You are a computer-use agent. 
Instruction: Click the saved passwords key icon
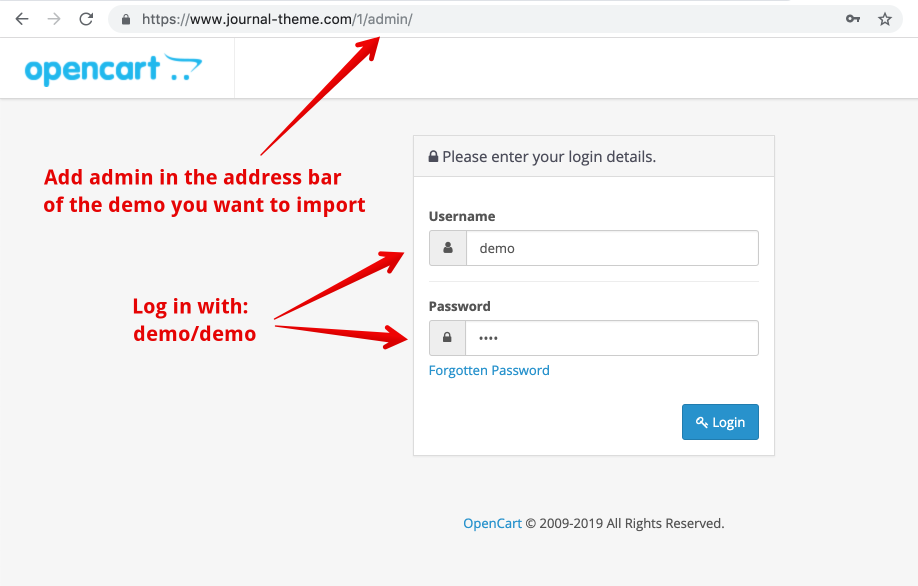coord(853,19)
